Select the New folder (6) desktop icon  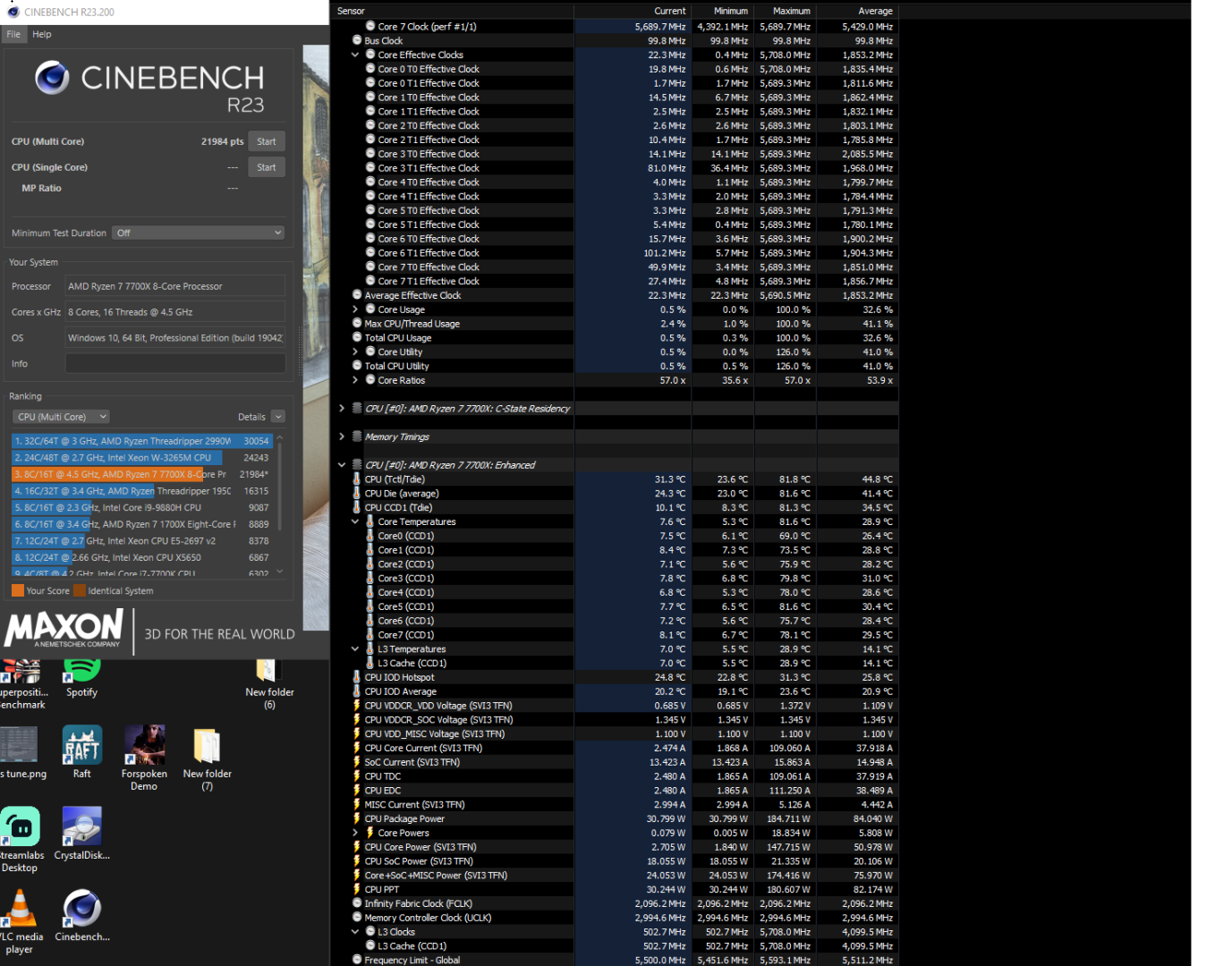[x=269, y=684]
